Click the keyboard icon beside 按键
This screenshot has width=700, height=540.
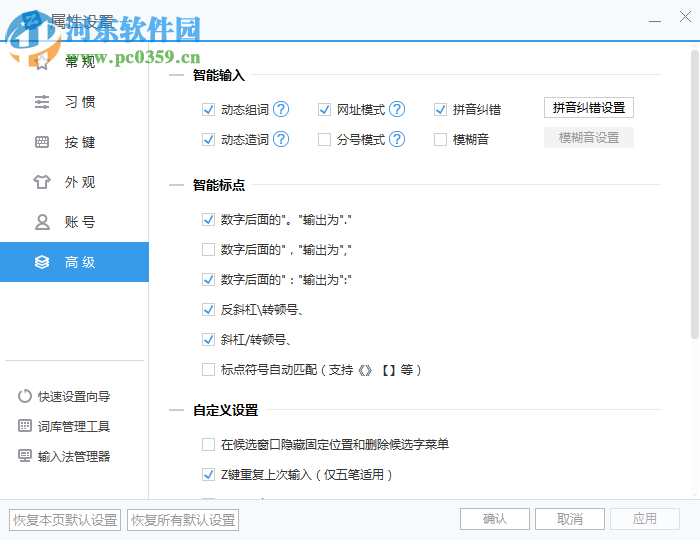(x=42, y=142)
